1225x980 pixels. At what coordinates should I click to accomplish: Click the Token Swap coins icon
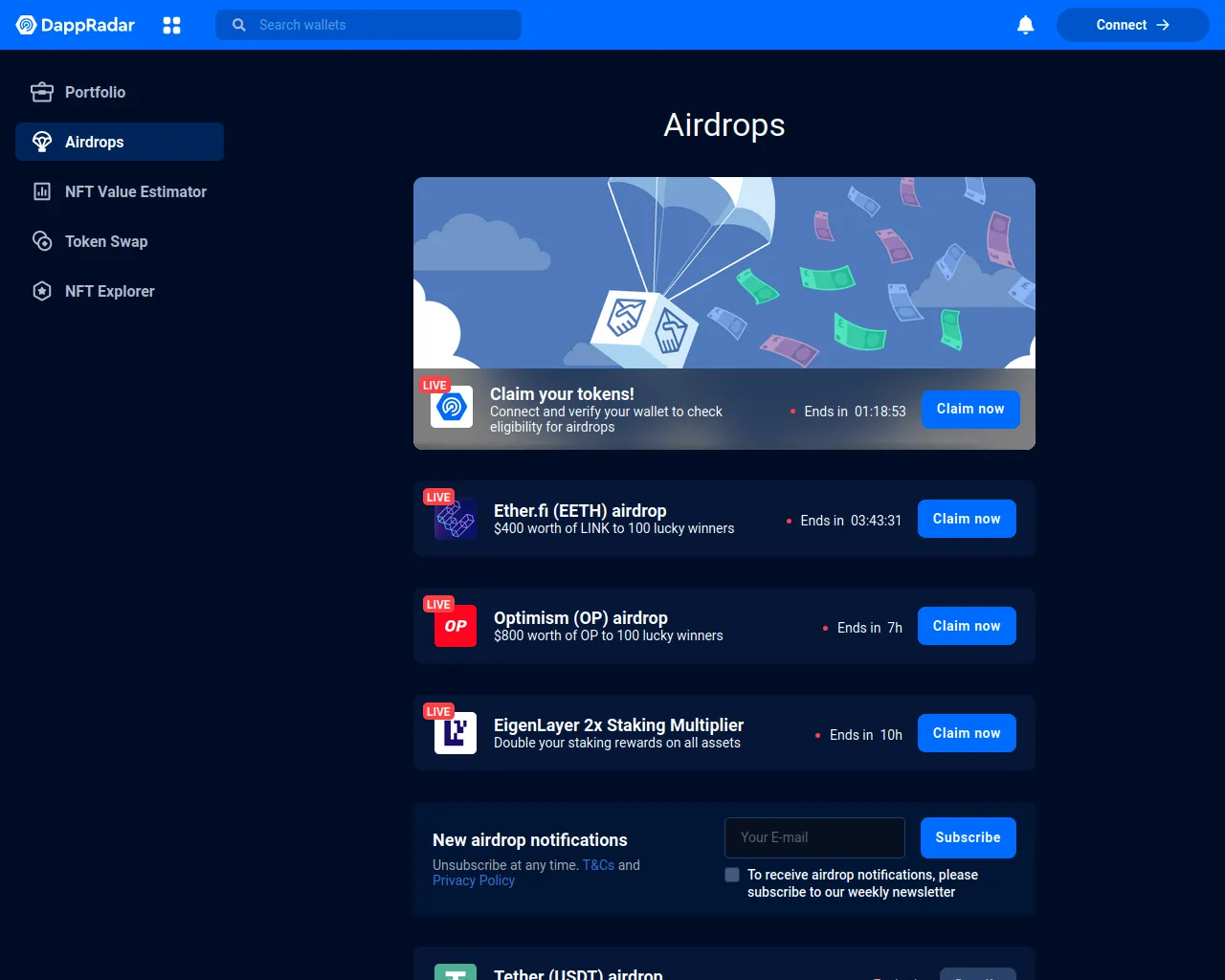(42, 241)
